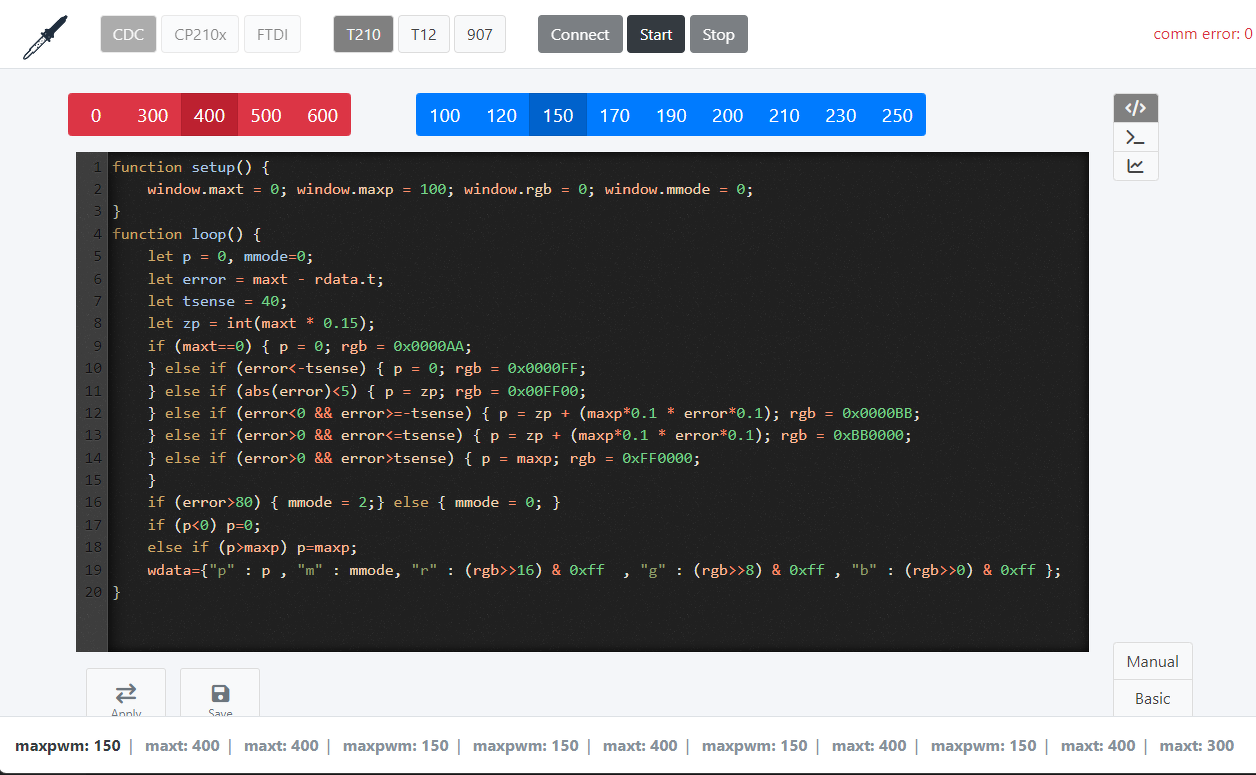The image size is (1256, 775).
Task: Set temperature to 300
Action: click(152, 115)
